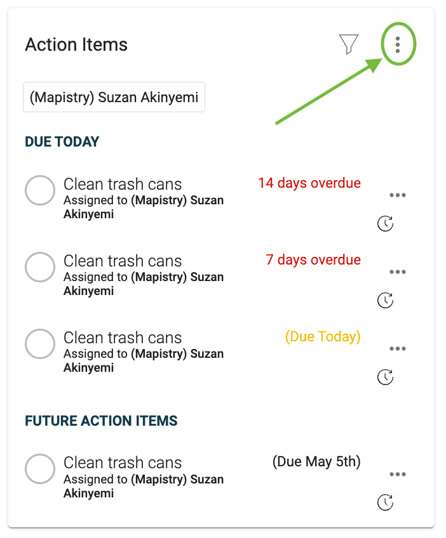This screenshot has width=446, height=538.
Task: Open the filter funnel icon
Action: pos(349,44)
